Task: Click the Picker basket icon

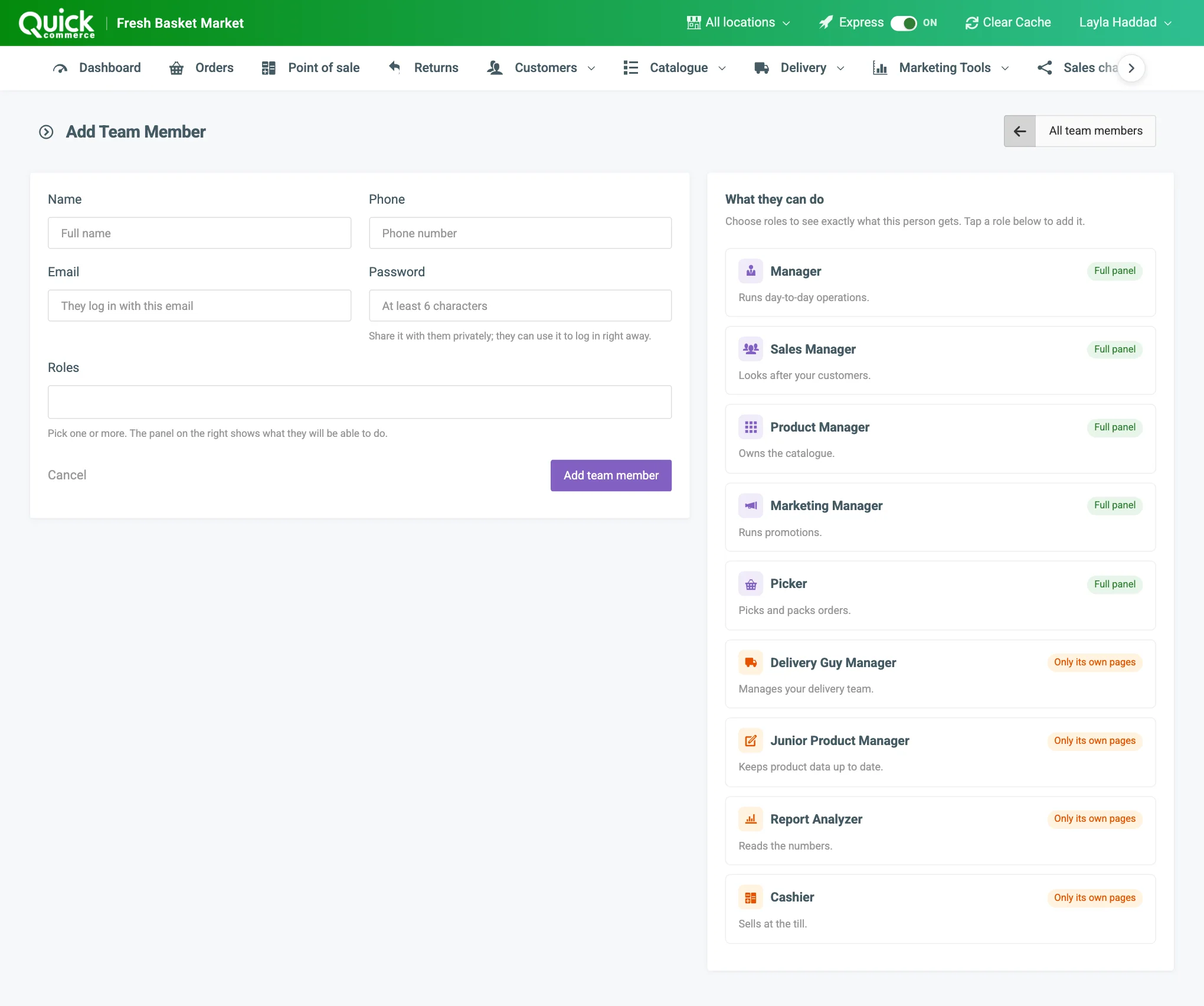Action: tap(751, 584)
